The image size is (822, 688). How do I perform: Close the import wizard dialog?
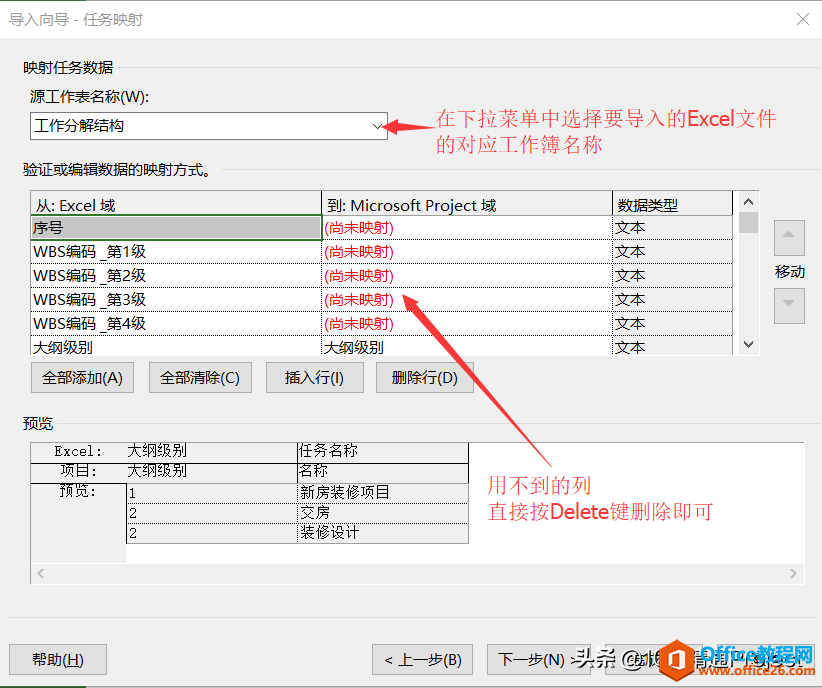click(802, 19)
